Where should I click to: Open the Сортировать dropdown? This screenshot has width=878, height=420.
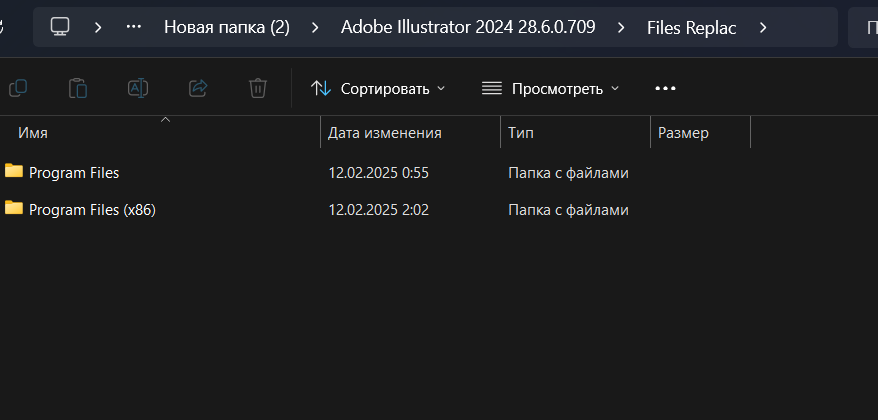pos(378,88)
